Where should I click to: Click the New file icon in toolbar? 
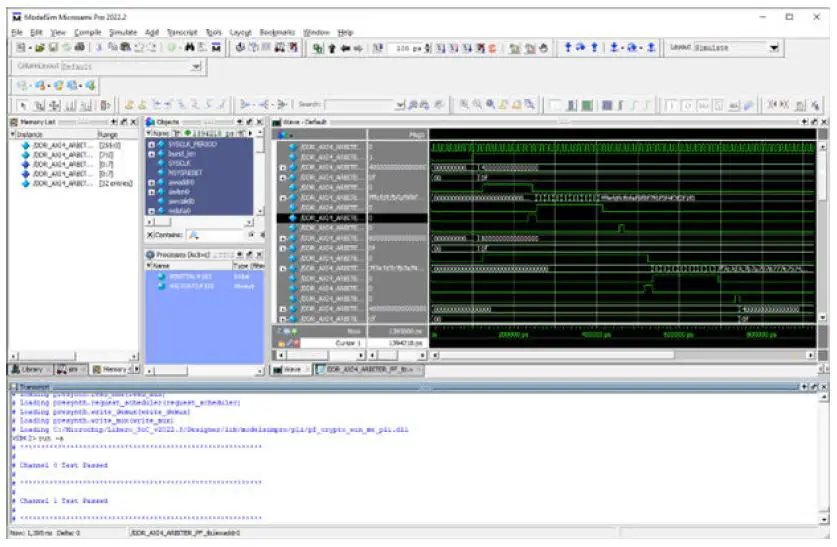[x=20, y=48]
